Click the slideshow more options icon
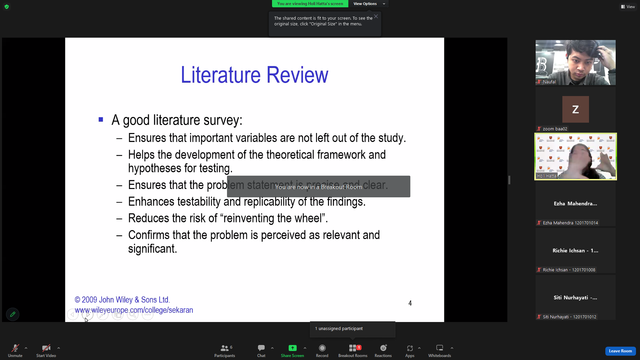 [x=148, y=314]
